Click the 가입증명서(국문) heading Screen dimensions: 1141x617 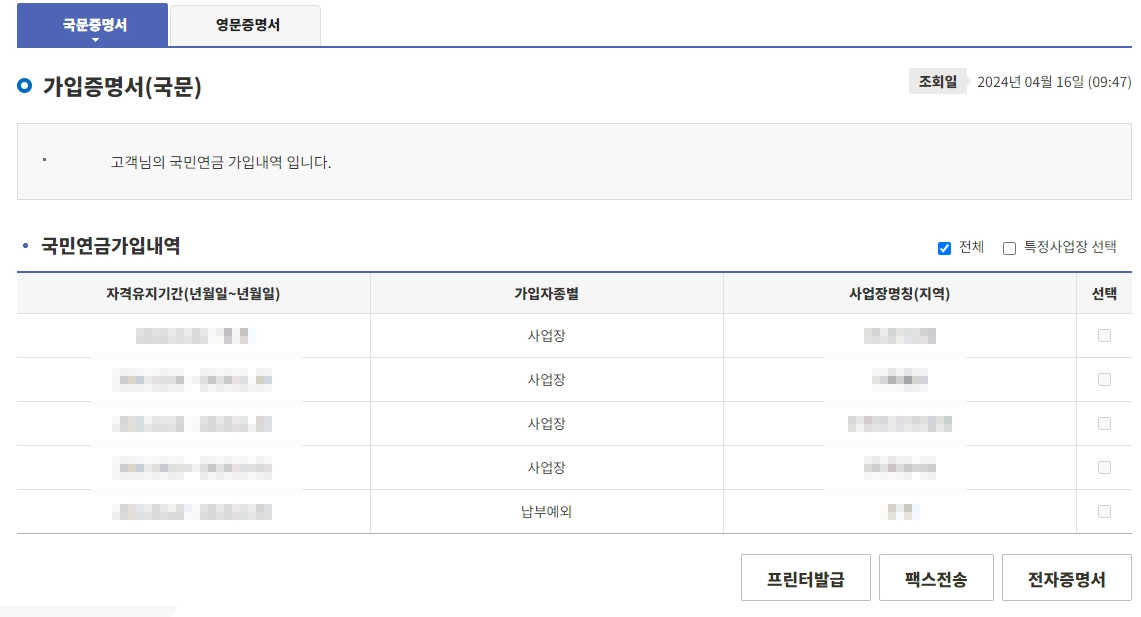pos(122,87)
